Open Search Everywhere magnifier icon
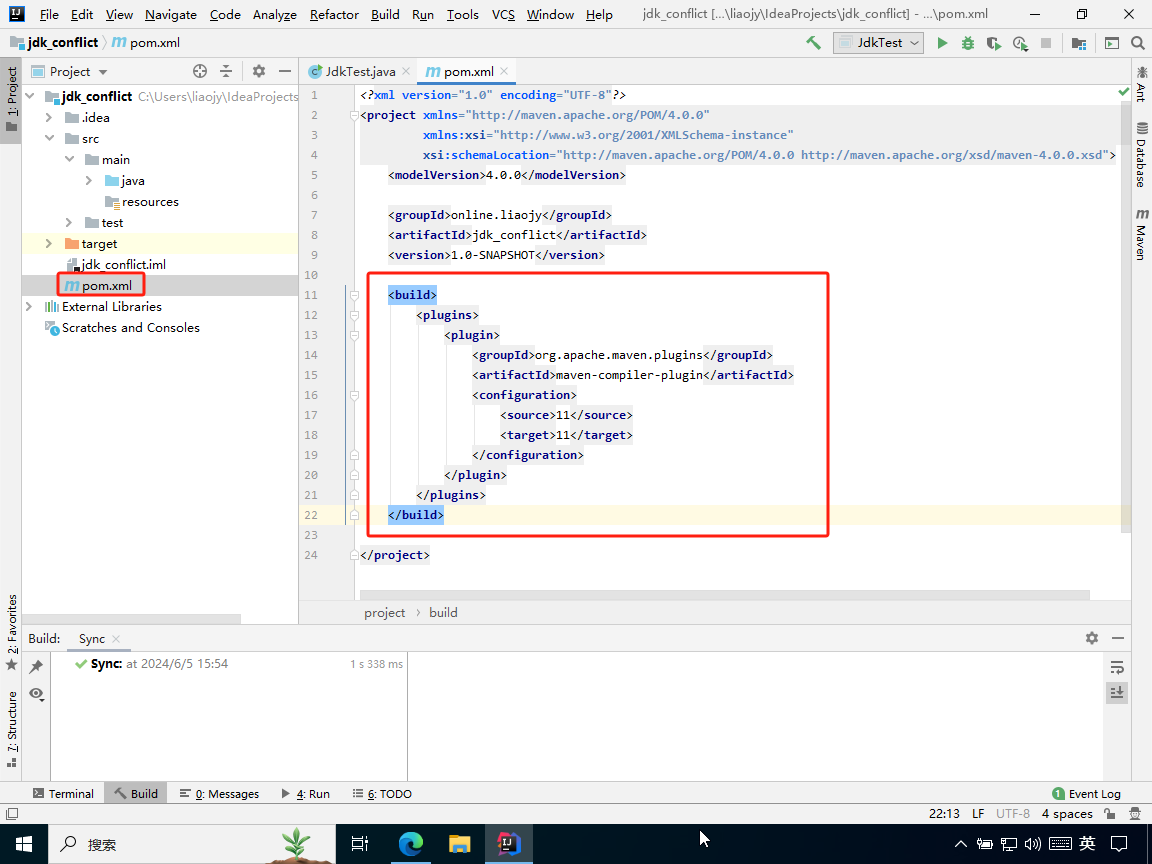This screenshot has width=1152, height=864. pos(1137,43)
